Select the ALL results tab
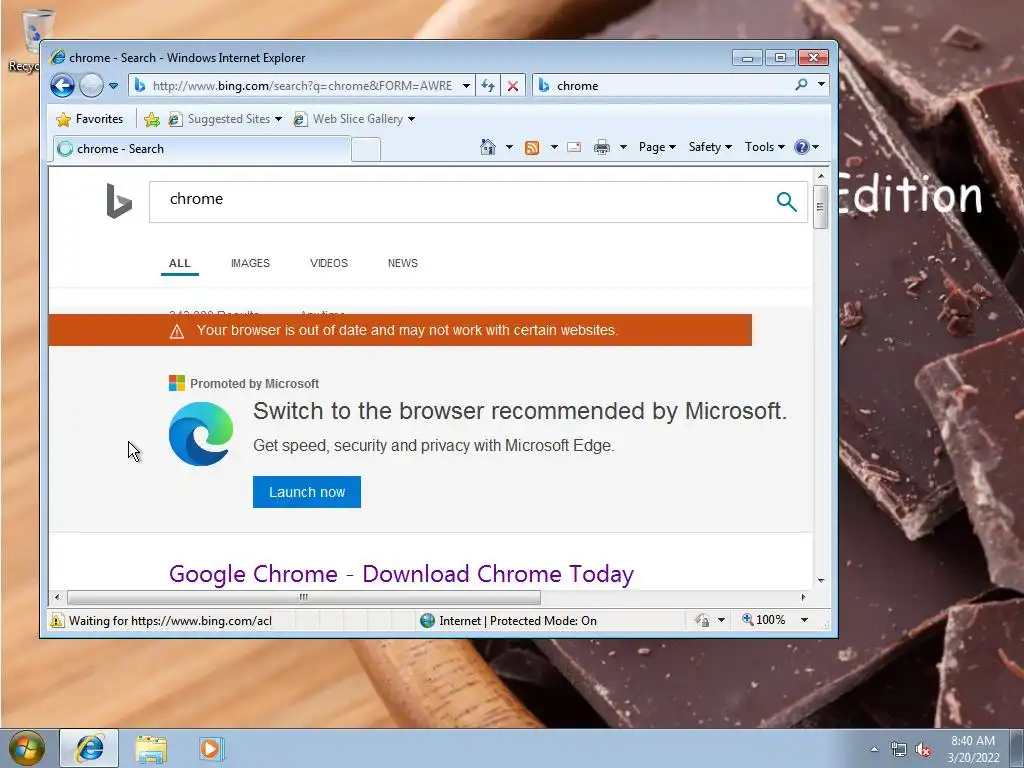This screenshot has width=1024, height=768. [180, 263]
